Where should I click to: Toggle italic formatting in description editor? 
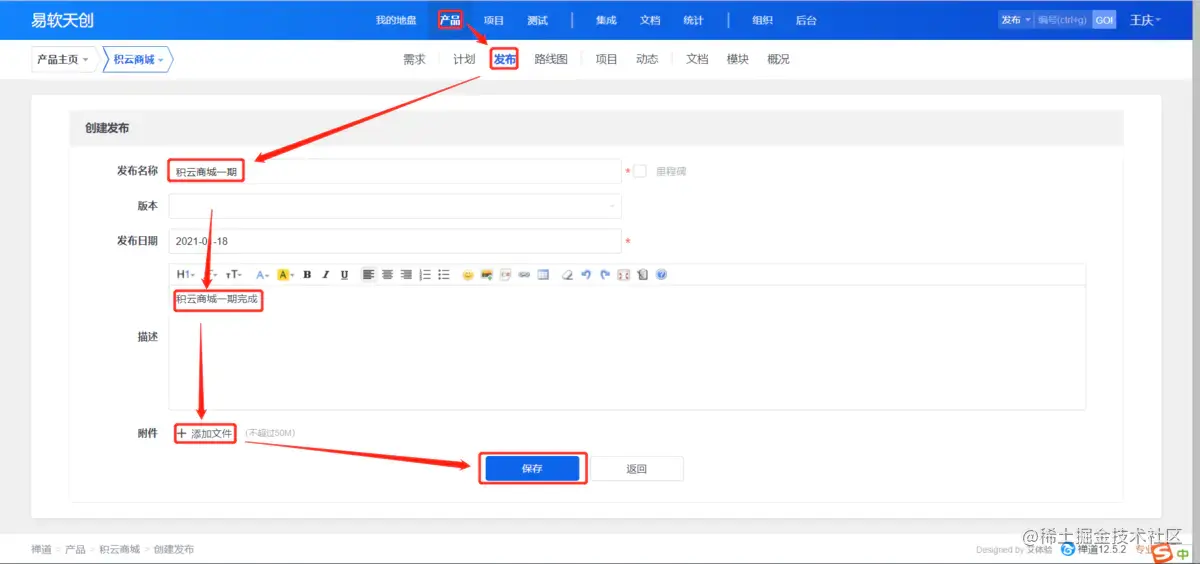coord(326,274)
